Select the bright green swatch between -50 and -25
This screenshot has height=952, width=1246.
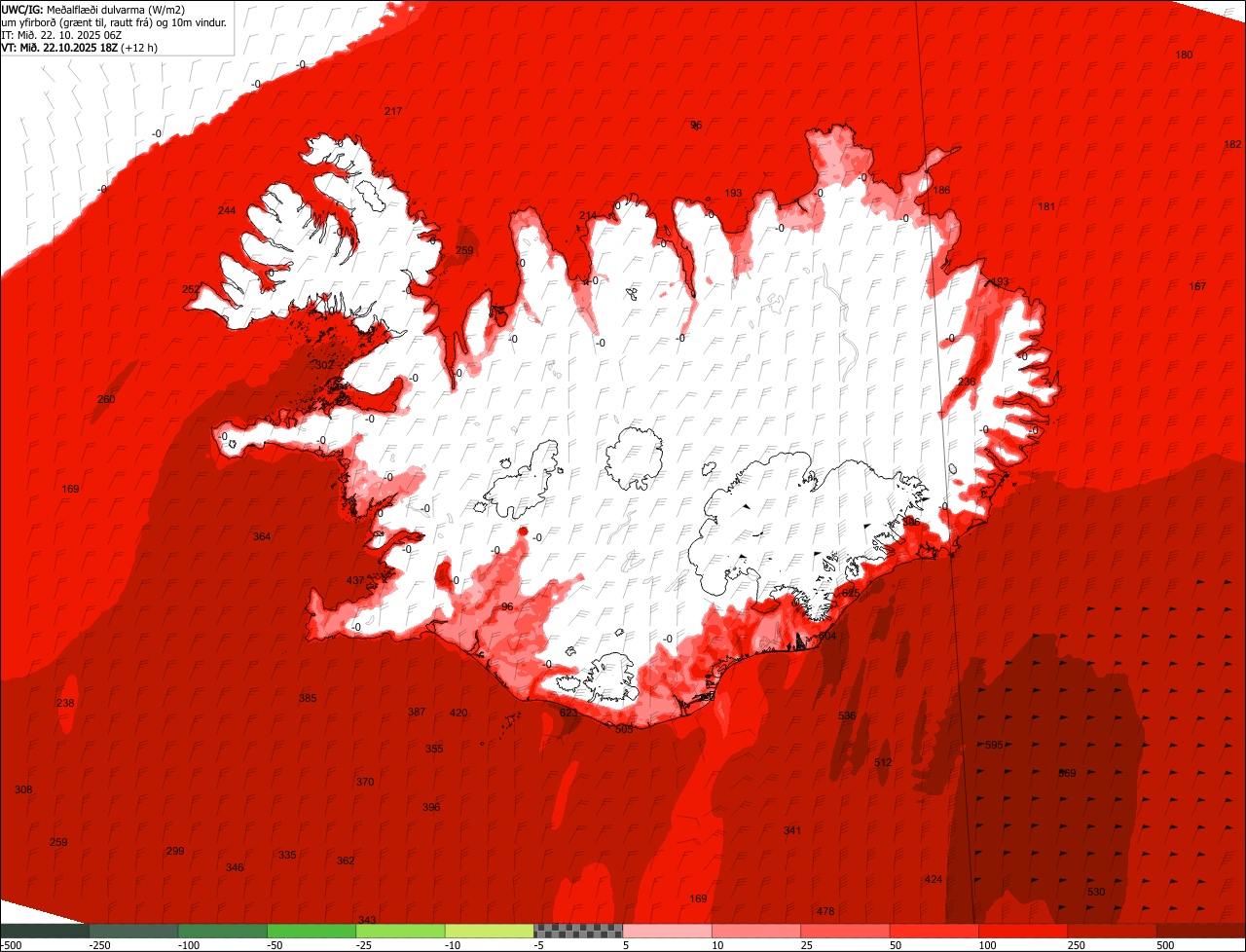pyautogui.click(x=311, y=931)
